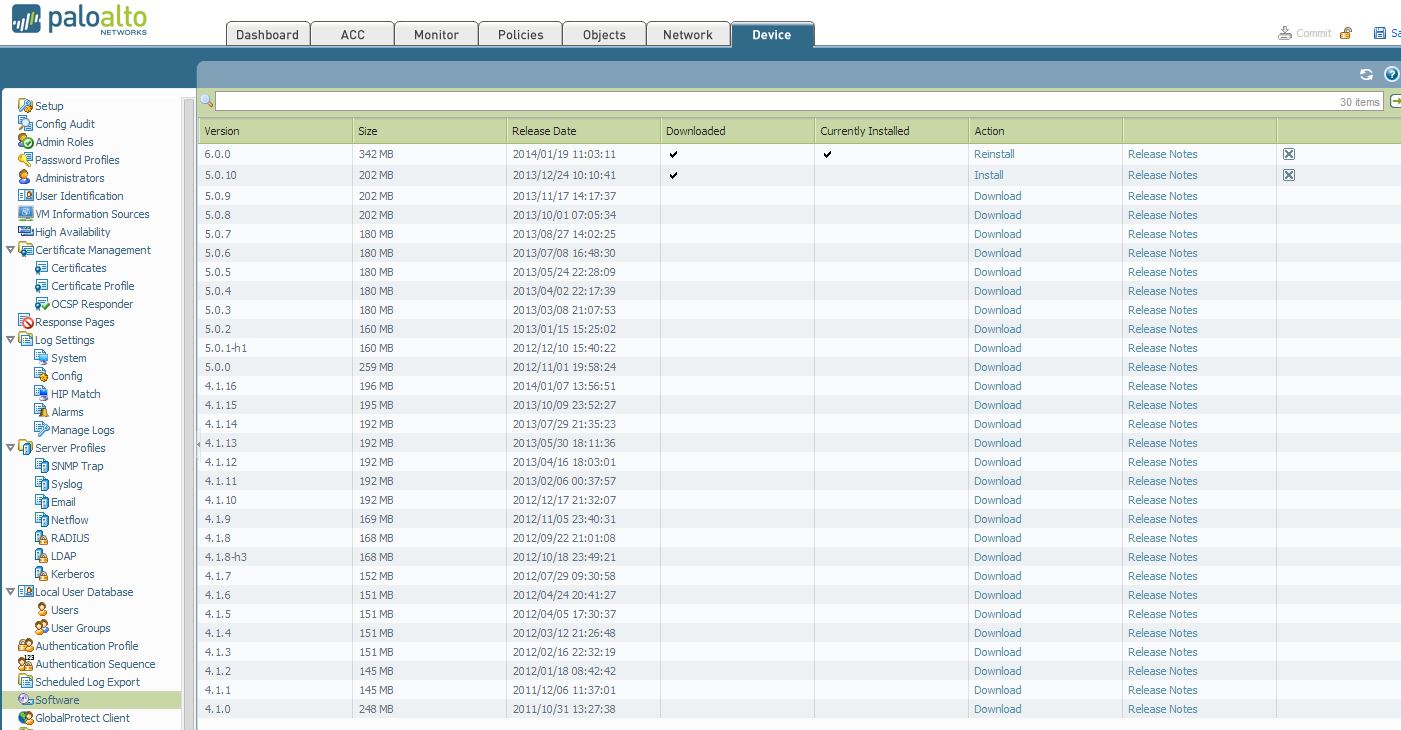Select Alarms under Log Settings
The image size is (1401, 730).
68,412
